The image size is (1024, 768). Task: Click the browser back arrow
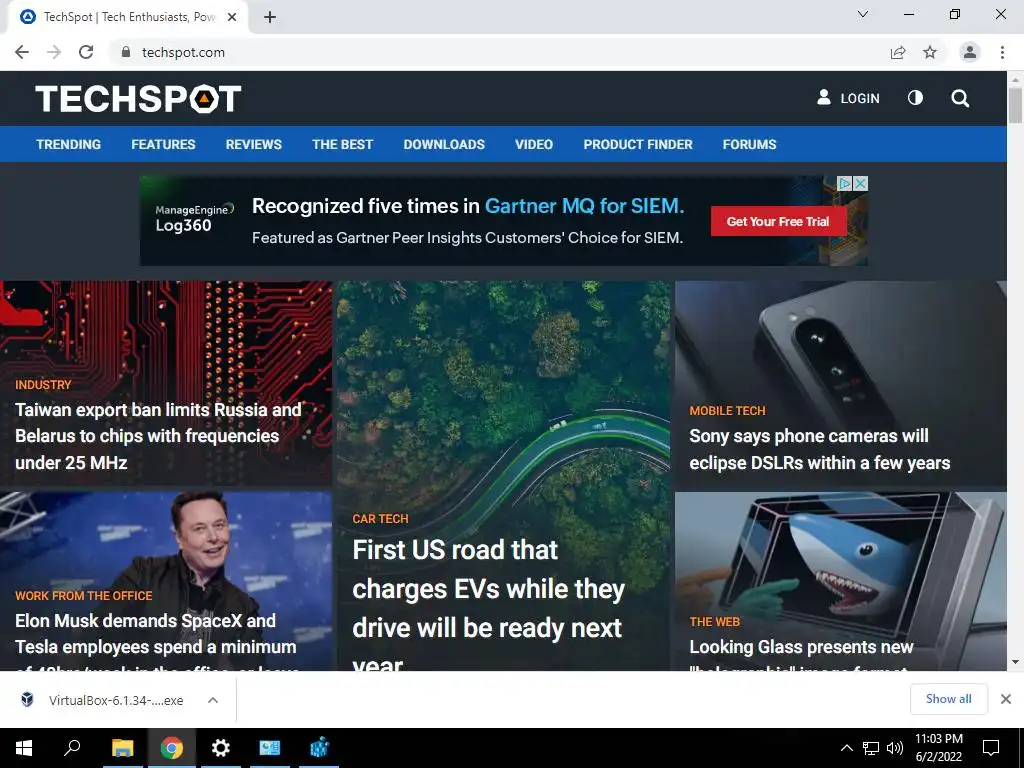(22, 52)
